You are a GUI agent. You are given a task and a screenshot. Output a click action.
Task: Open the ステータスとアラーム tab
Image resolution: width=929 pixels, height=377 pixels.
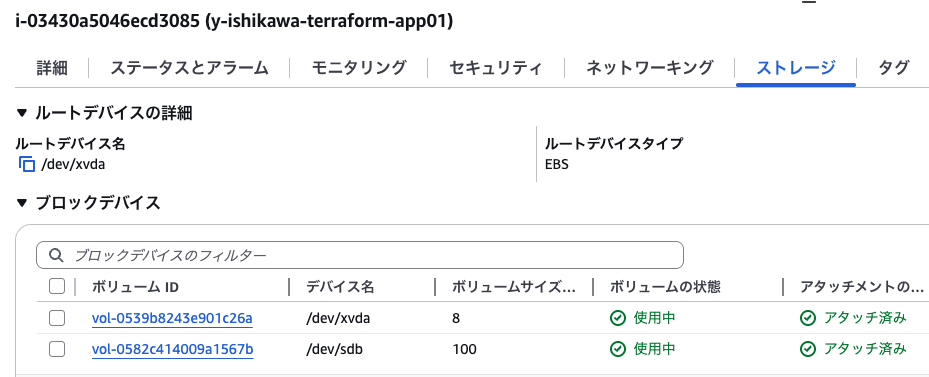click(189, 68)
